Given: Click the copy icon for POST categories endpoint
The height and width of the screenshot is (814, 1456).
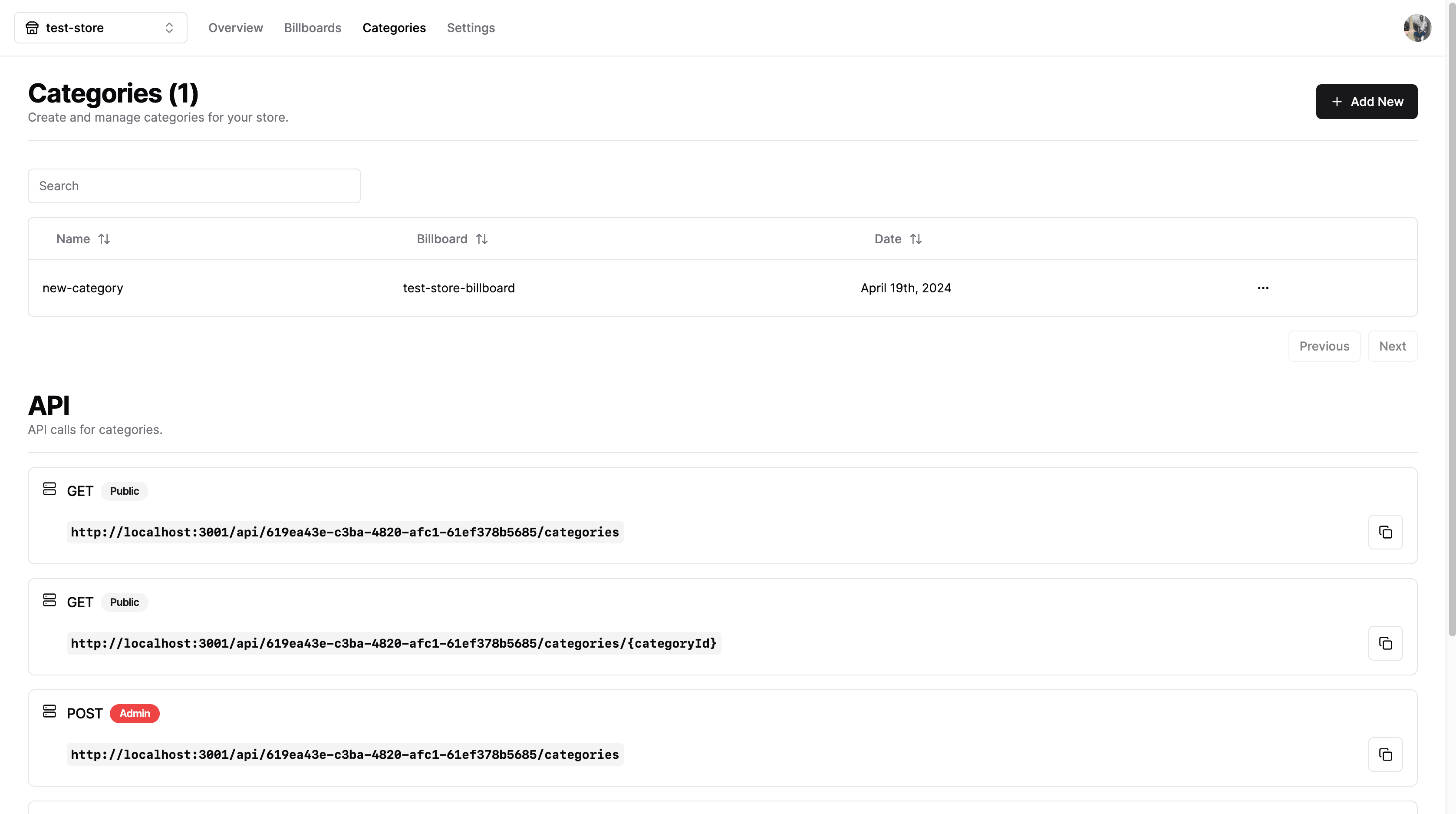Looking at the screenshot, I should coord(1385,754).
